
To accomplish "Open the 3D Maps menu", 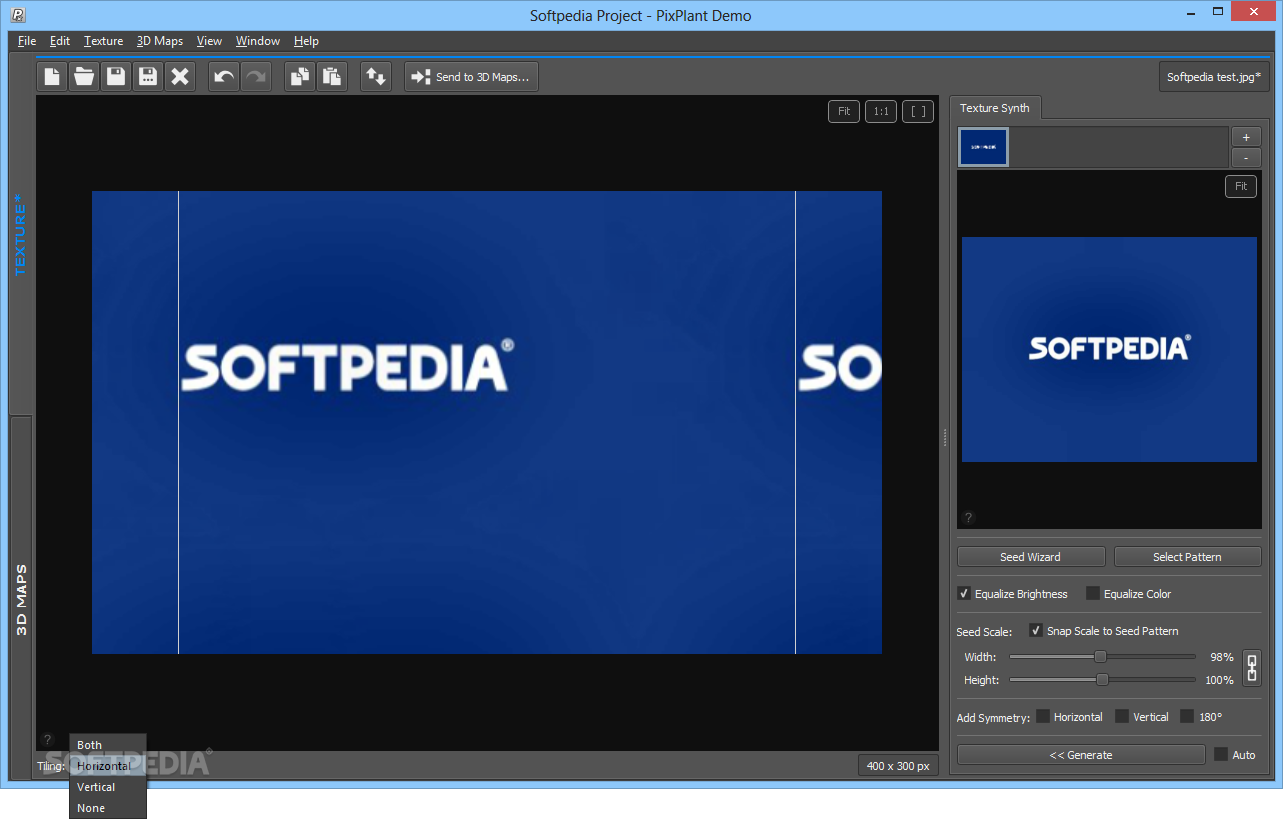I will 160,41.
